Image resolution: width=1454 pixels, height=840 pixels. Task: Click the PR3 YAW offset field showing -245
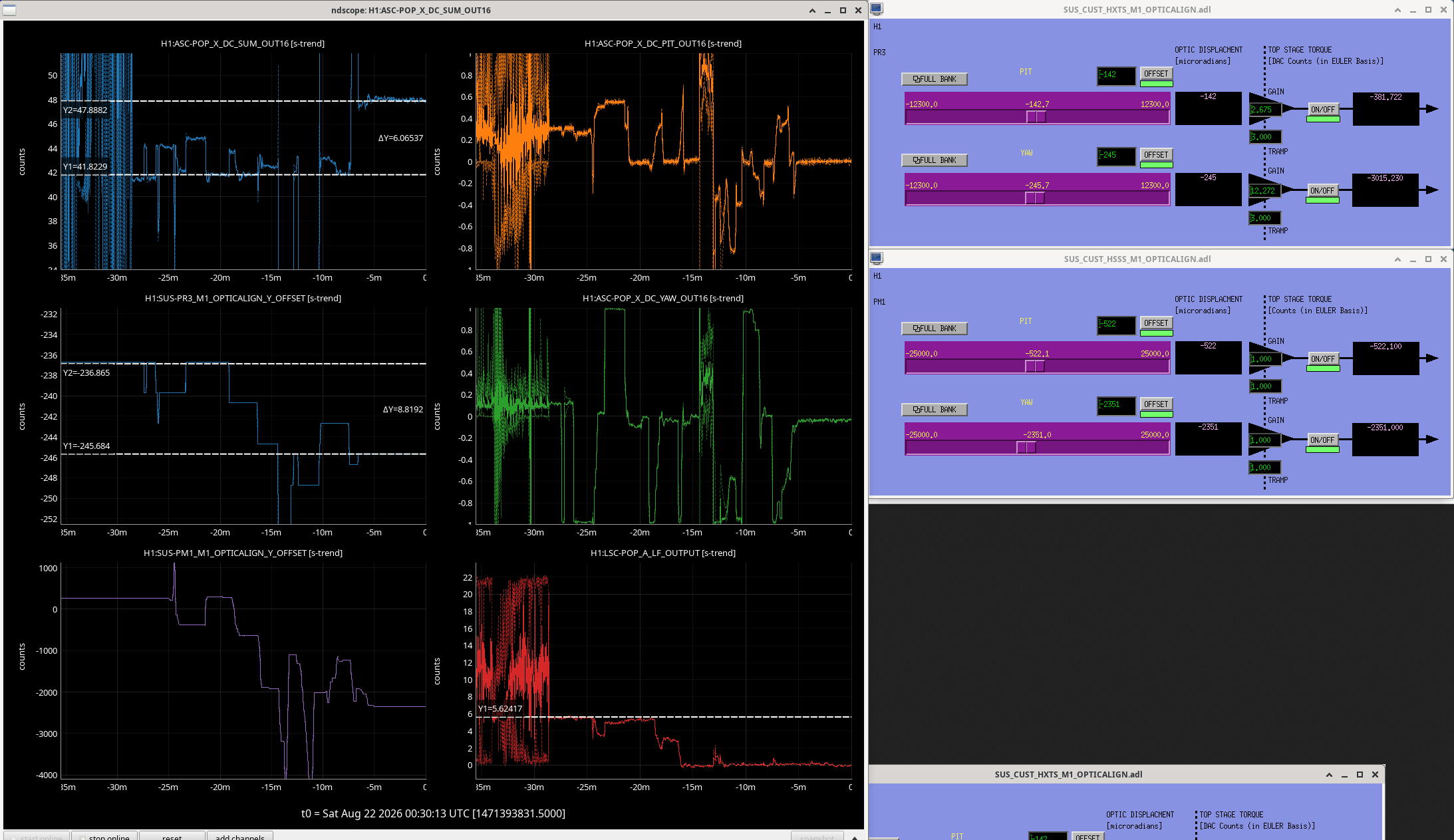[x=1117, y=156]
